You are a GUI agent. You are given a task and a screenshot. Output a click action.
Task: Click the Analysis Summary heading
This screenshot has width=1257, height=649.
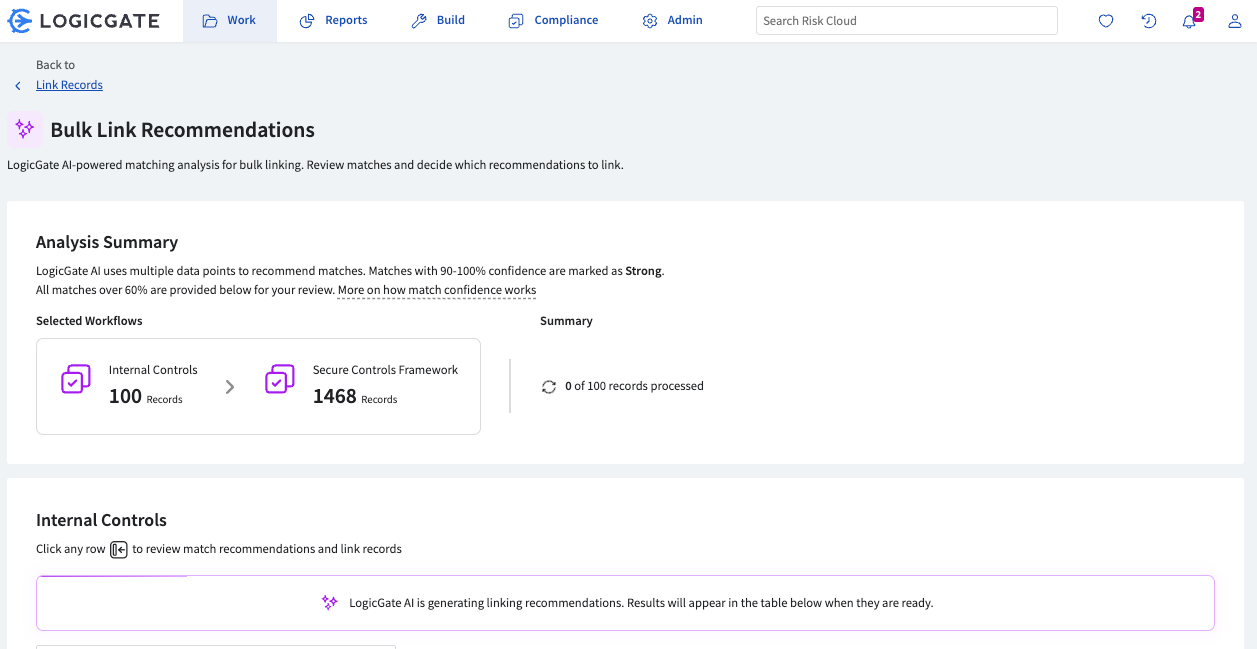click(x=107, y=242)
